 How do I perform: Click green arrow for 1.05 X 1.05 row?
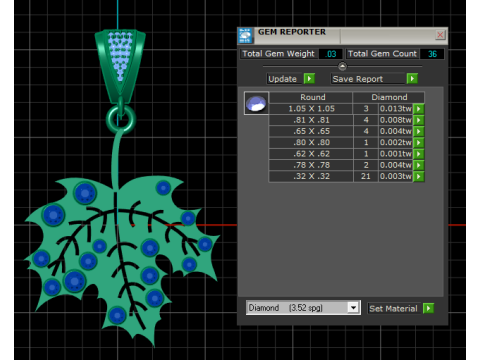pyautogui.click(x=419, y=109)
